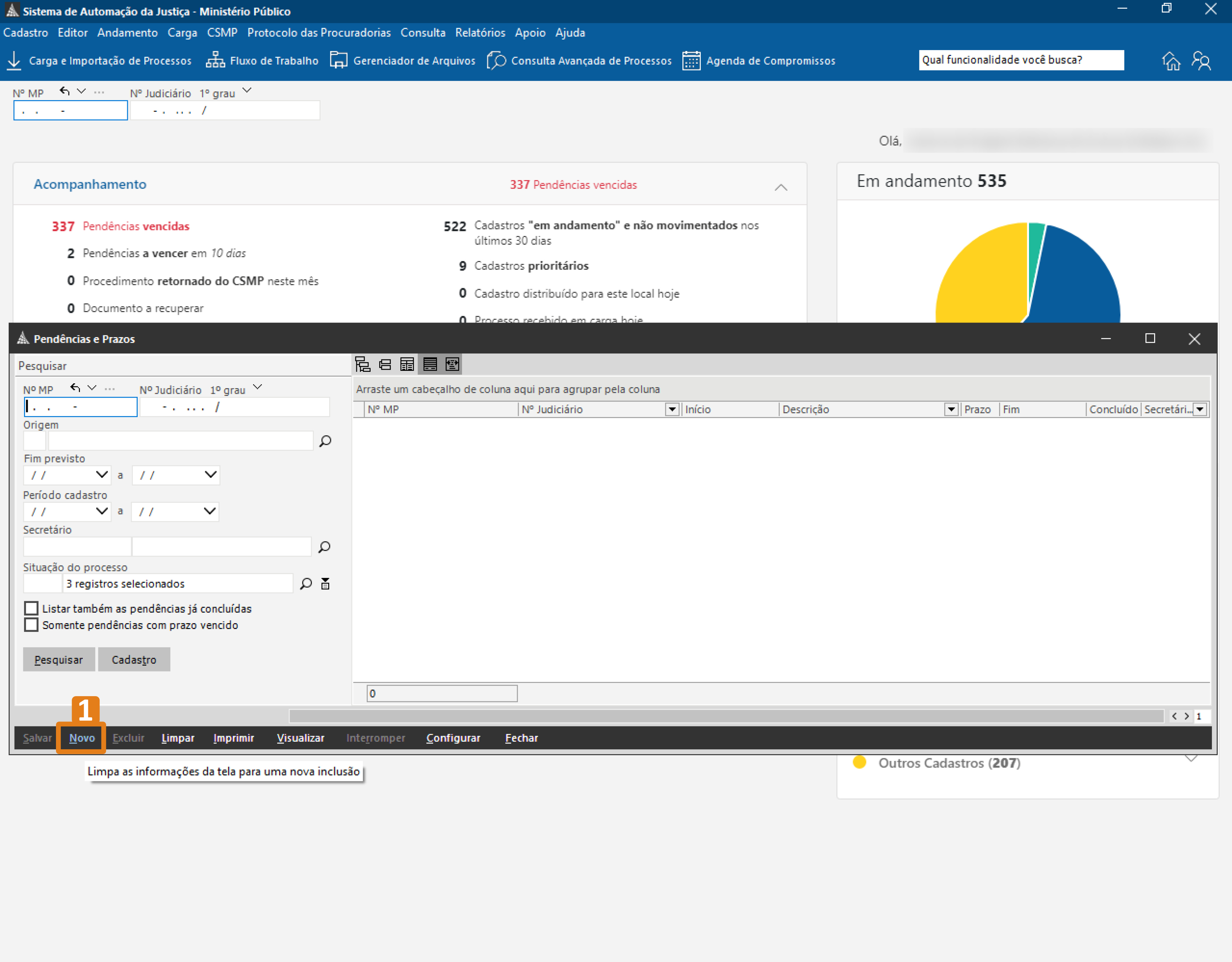Click Novo in bottom action bar
Screen dimensions: 1232x962
tap(82, 738)
